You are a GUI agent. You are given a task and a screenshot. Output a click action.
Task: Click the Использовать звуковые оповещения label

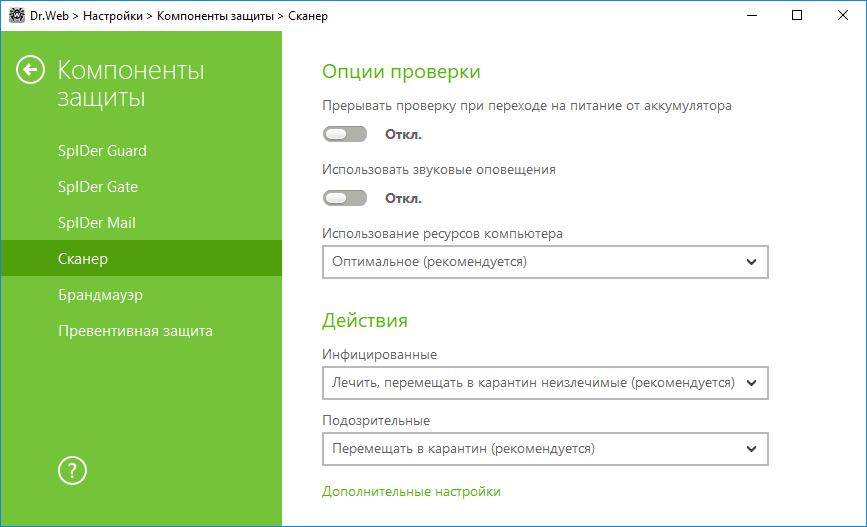pyautogui.click(x=439, y=170)
